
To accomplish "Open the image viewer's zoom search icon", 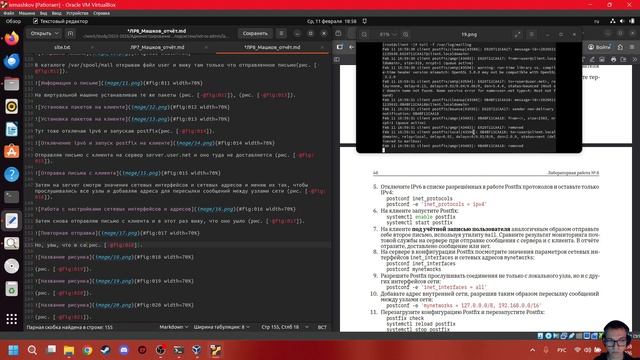I will pyautogui.click(x=364, y=35).
